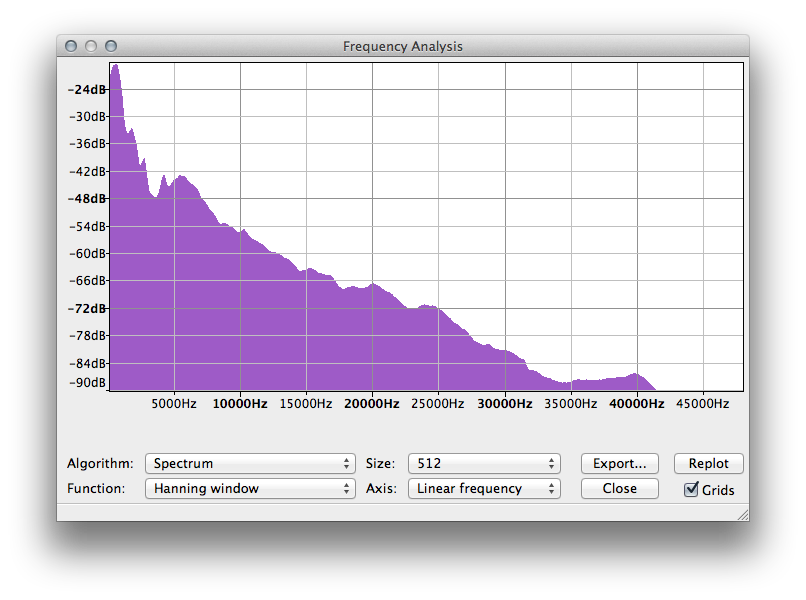806x600 pixels.
Task: Click the -54dB axis label
Action: (87, 226)
